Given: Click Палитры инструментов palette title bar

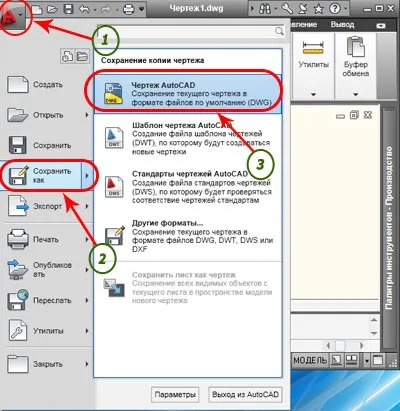Looking at the screenshot, I should tap(388, 228).
